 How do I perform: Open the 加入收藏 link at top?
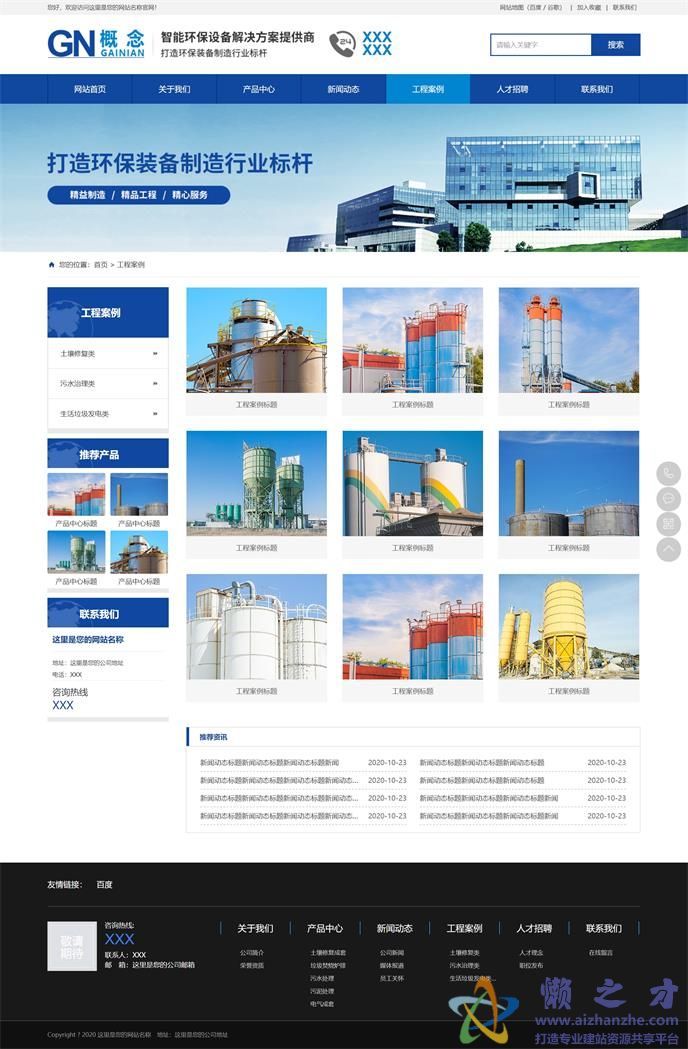point(589,7)
